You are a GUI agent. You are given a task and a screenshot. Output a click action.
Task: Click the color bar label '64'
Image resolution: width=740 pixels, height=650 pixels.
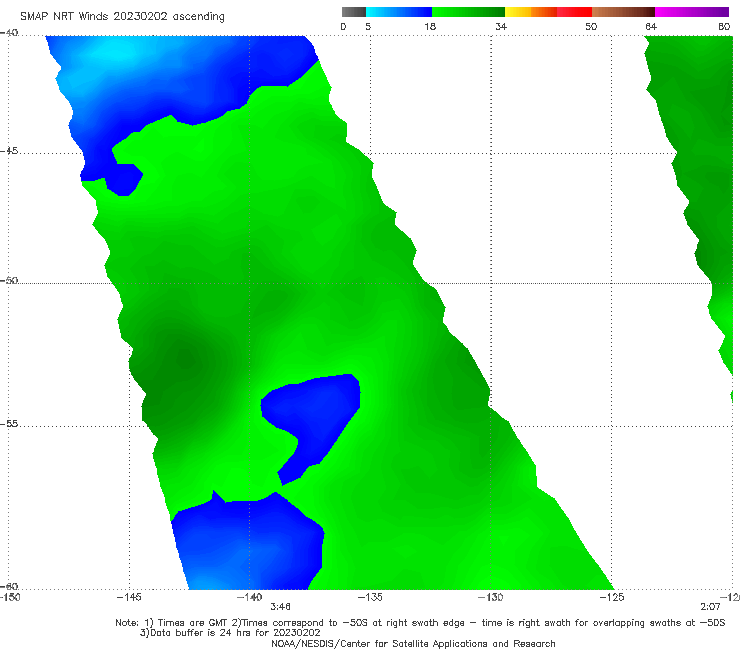pyautogui.click(x=651, y=27)
